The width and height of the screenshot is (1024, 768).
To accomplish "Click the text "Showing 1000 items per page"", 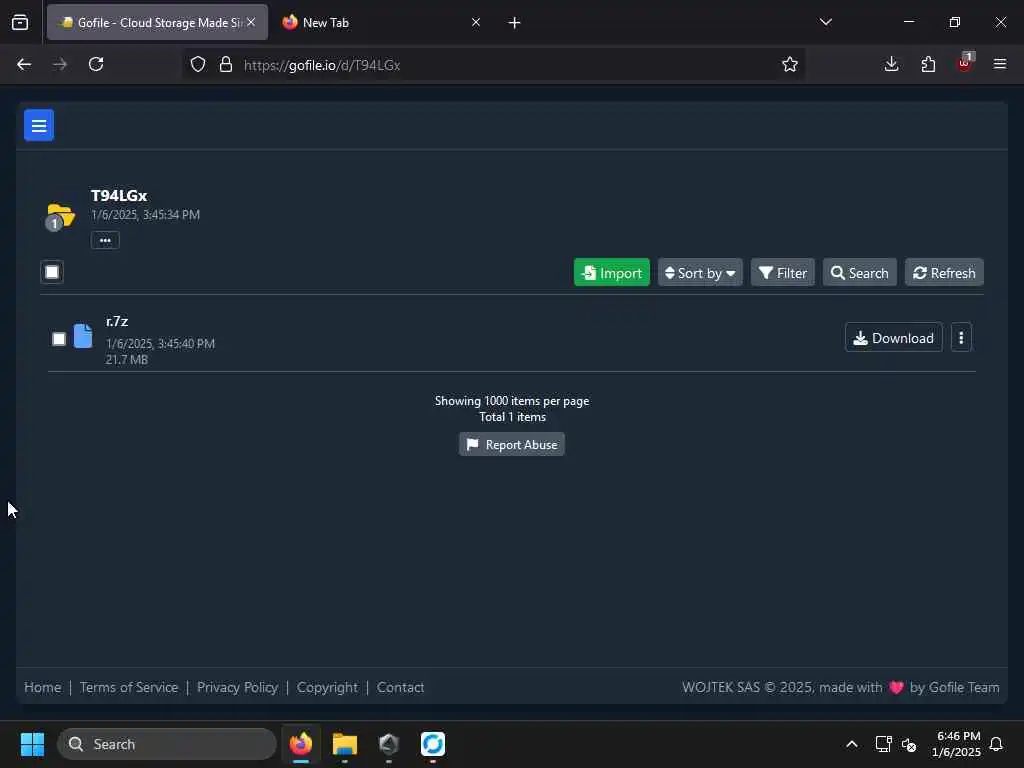I will coord(512,400).
